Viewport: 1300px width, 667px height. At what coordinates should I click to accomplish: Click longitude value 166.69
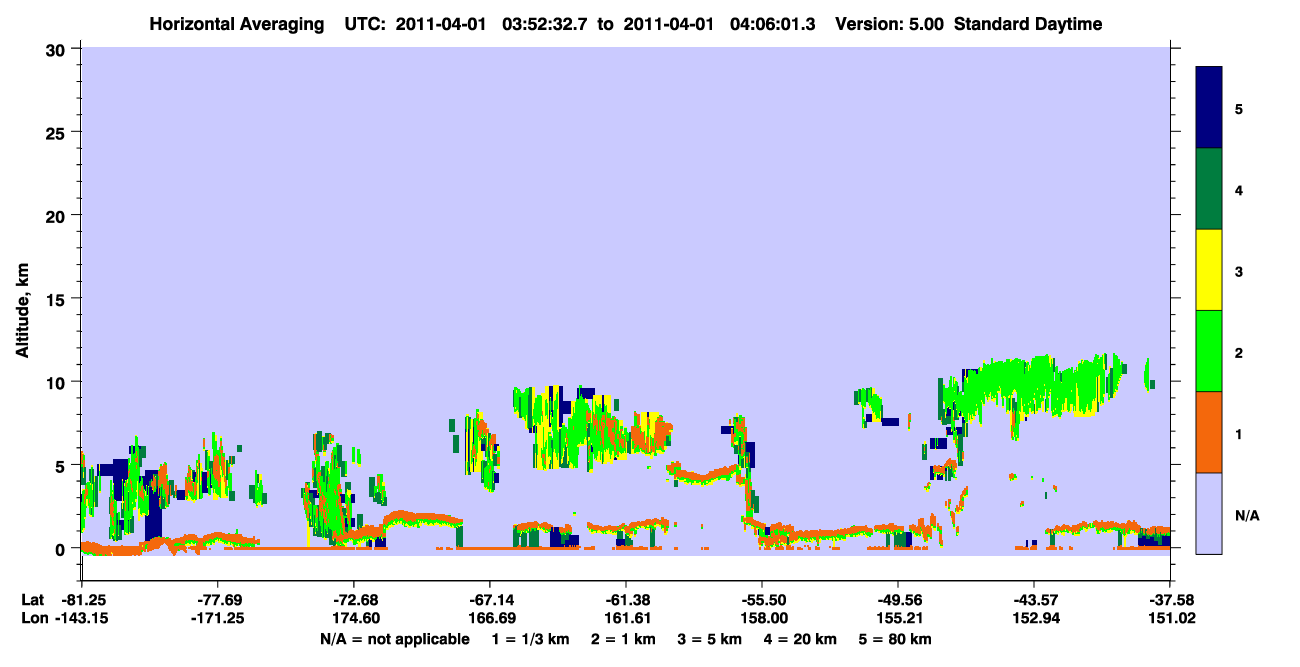click(490, 618)
